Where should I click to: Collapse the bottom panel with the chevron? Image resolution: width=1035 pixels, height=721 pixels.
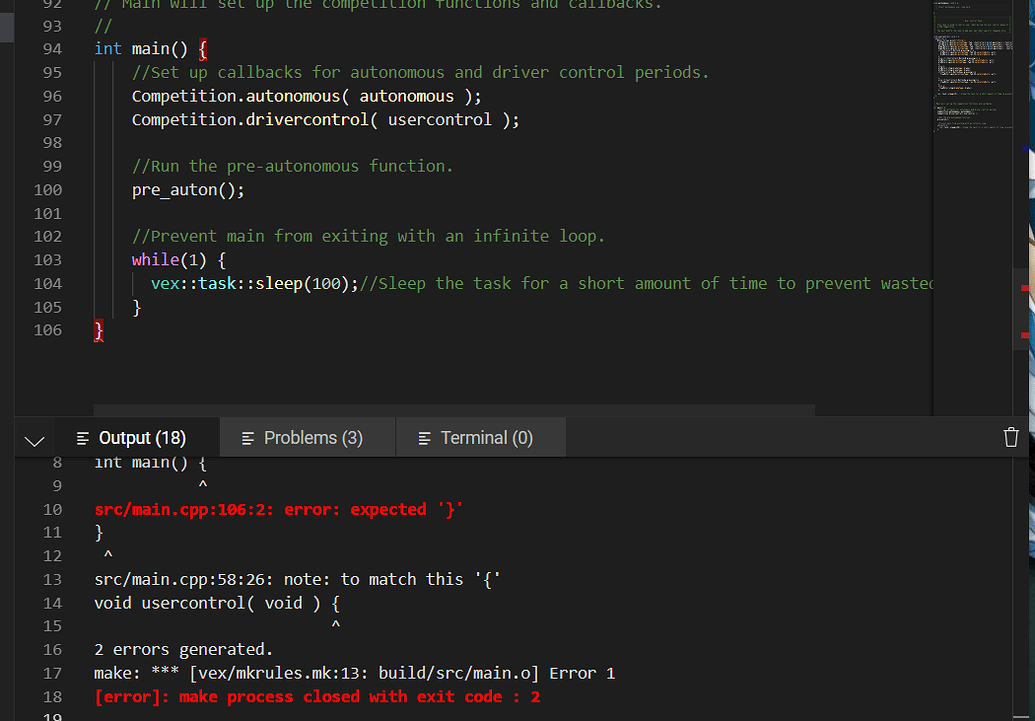click(34, 439)
